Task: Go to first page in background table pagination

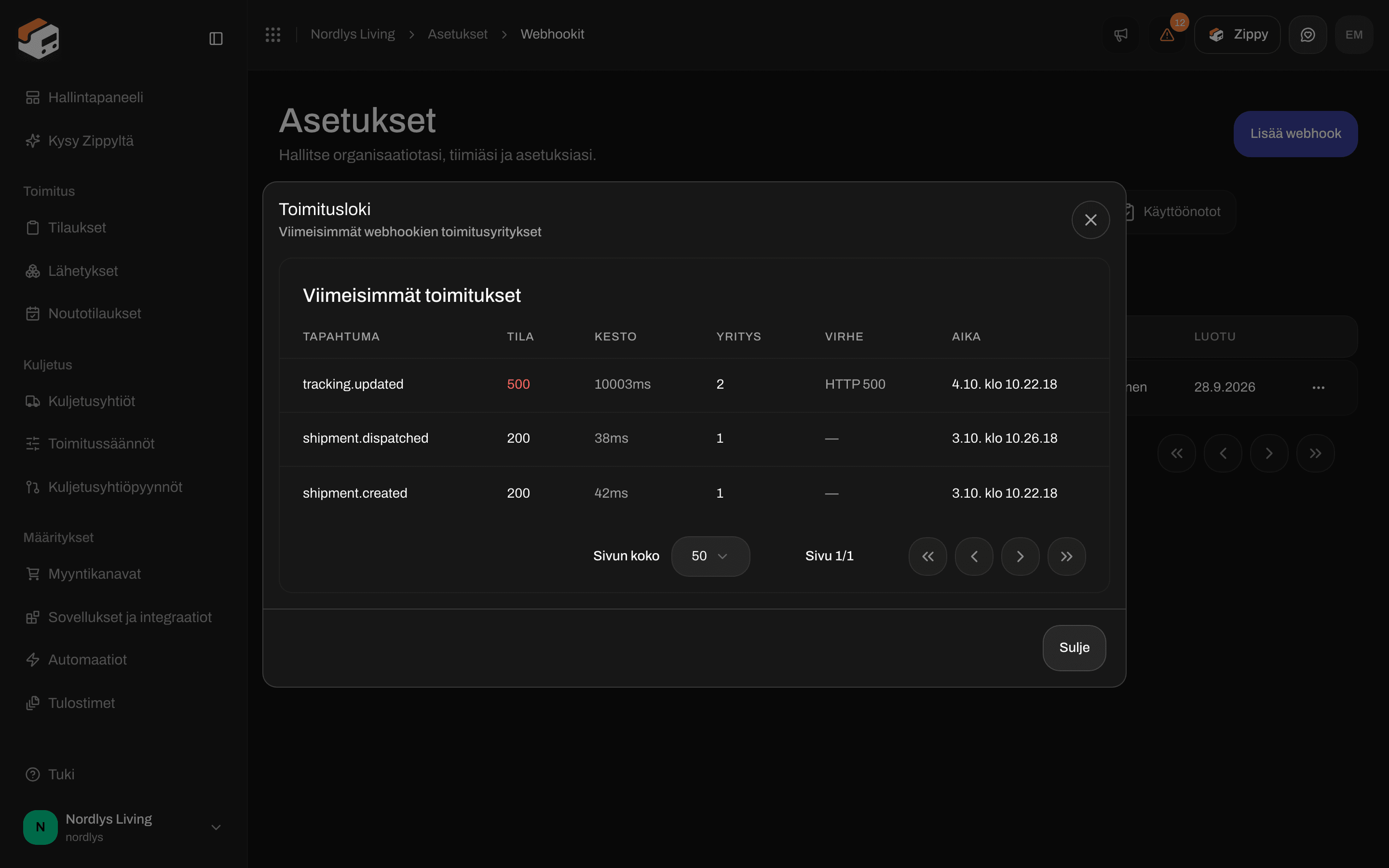Action: pyautogui.click(x=1177, y=453)
